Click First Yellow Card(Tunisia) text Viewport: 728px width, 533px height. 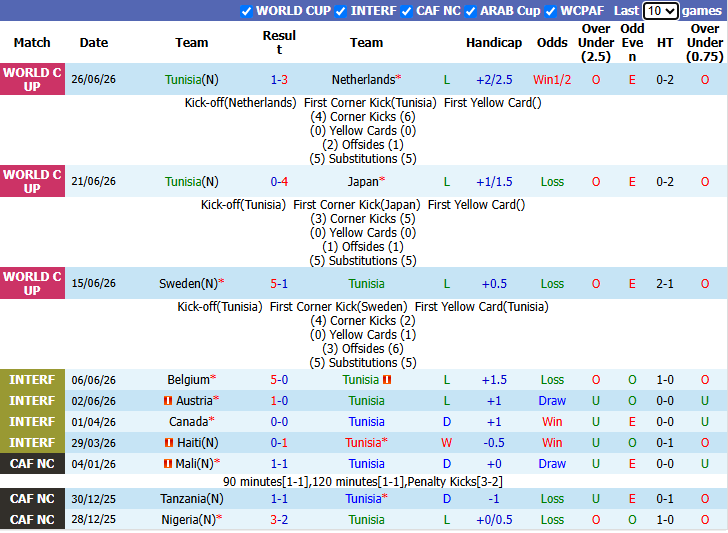click(x=481, y=307)
